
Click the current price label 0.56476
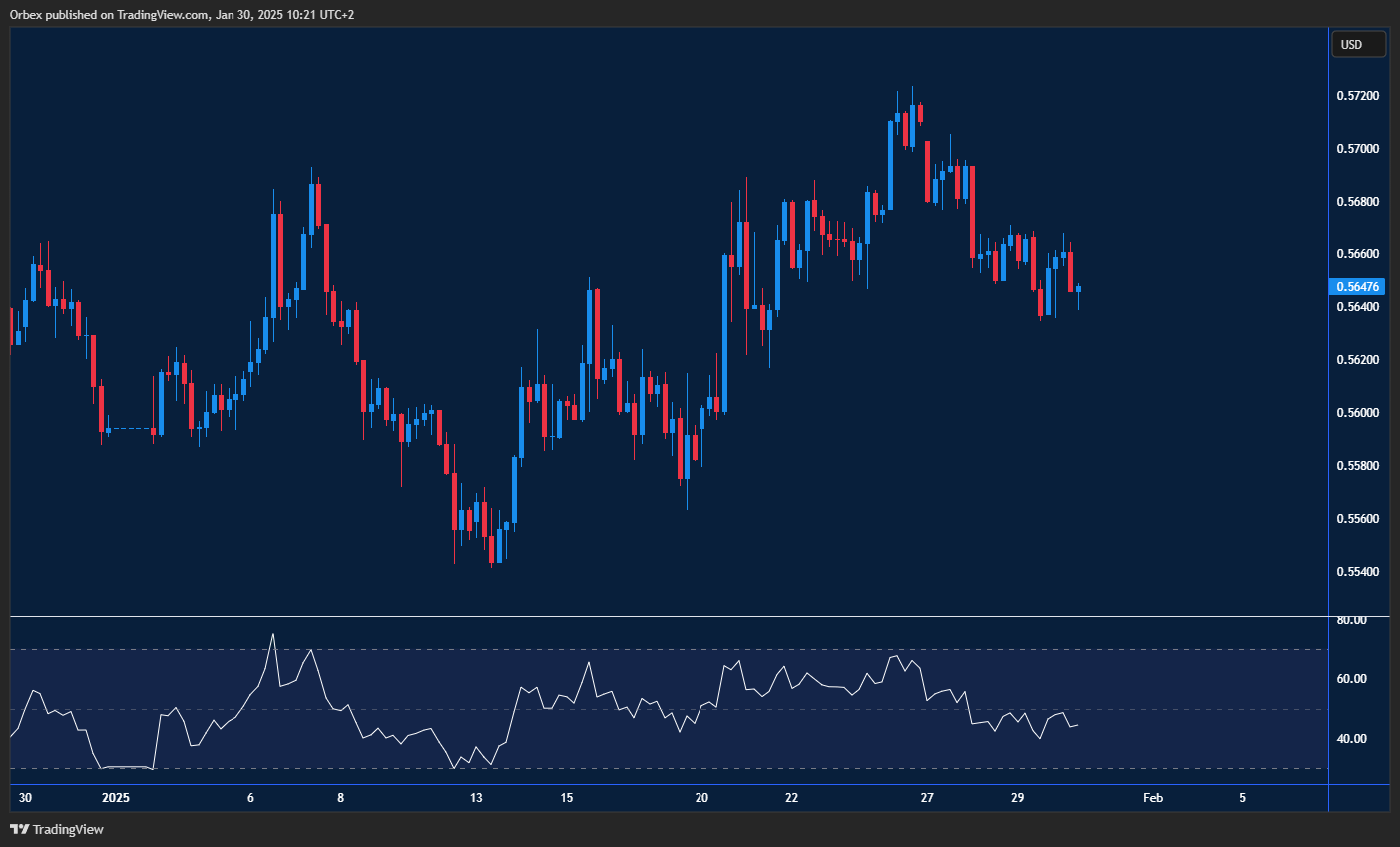pos(1358,287)
